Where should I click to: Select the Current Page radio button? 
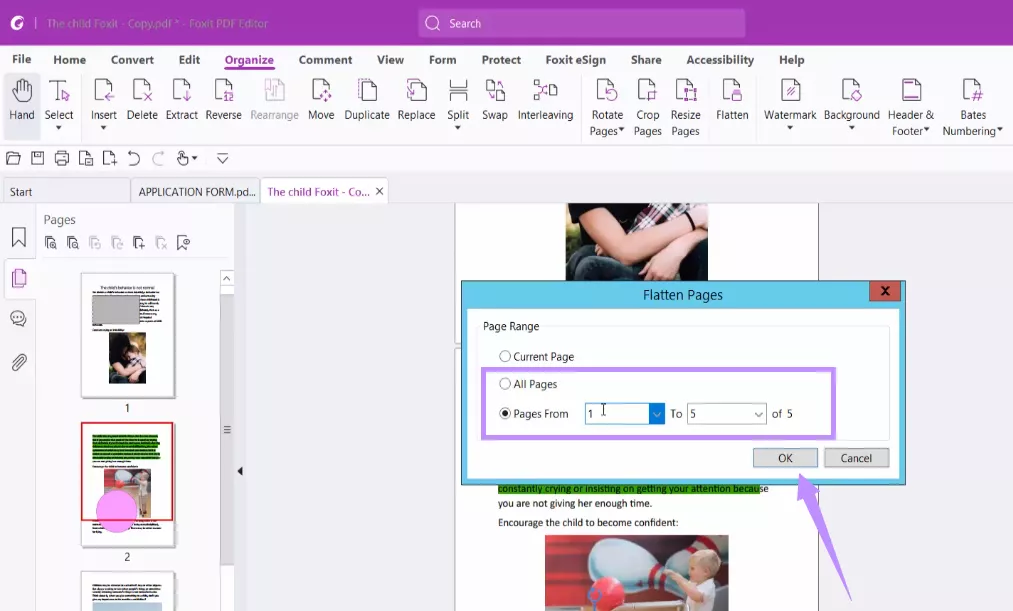(506, 356)
